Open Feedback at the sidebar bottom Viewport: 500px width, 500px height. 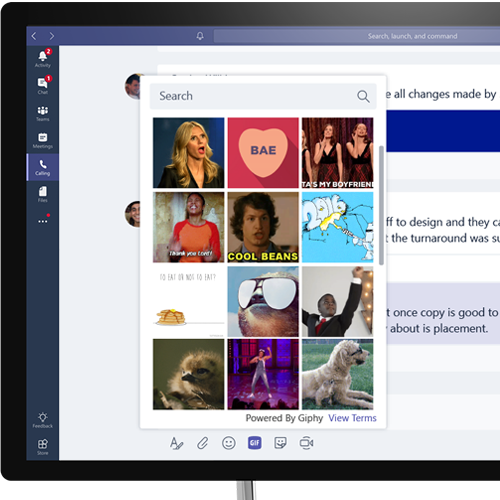coord(43,420)
